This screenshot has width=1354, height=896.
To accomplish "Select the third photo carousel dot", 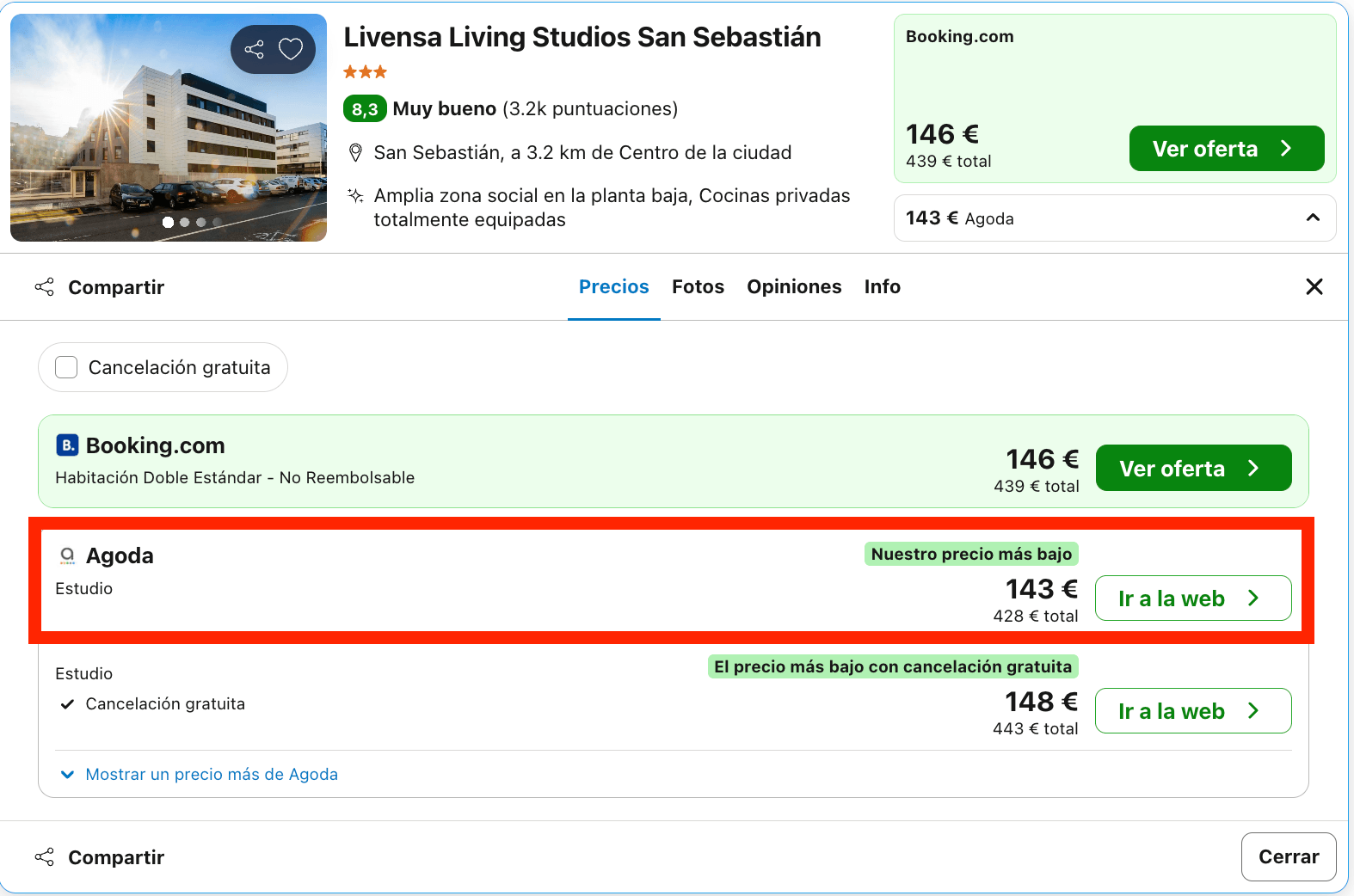I will (x=201, y=222).
